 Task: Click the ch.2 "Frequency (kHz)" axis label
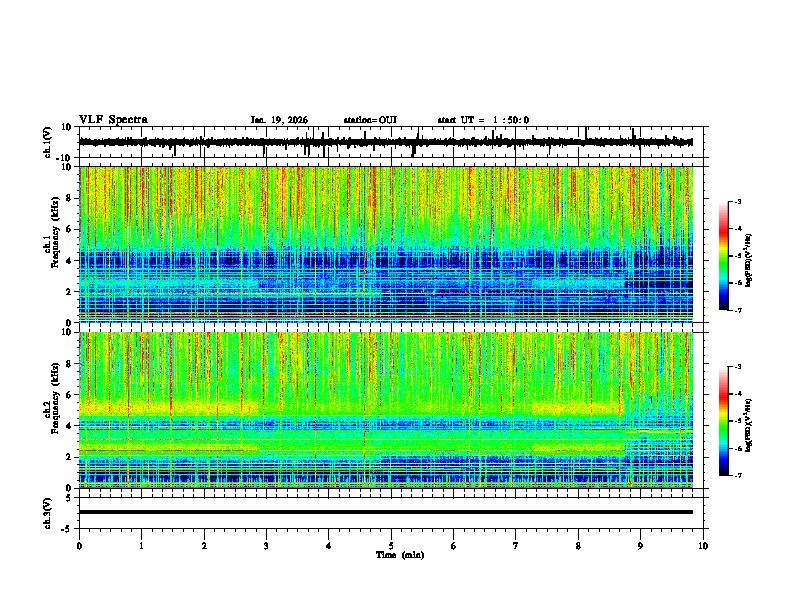point(55,397)
